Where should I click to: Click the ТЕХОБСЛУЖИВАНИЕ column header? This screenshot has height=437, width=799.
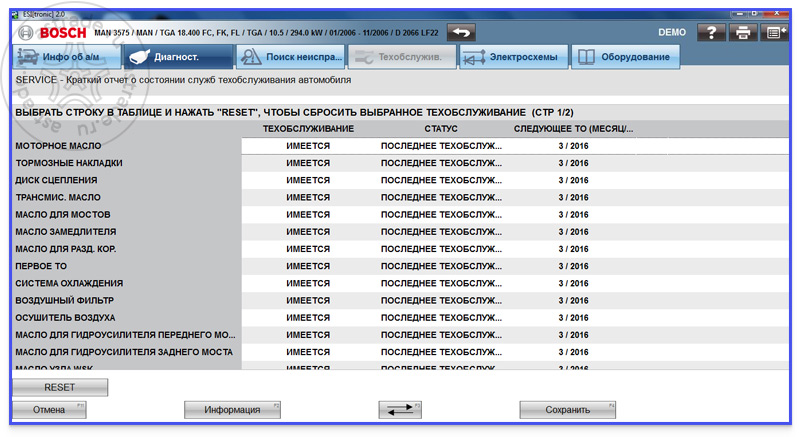pos(308,129)
